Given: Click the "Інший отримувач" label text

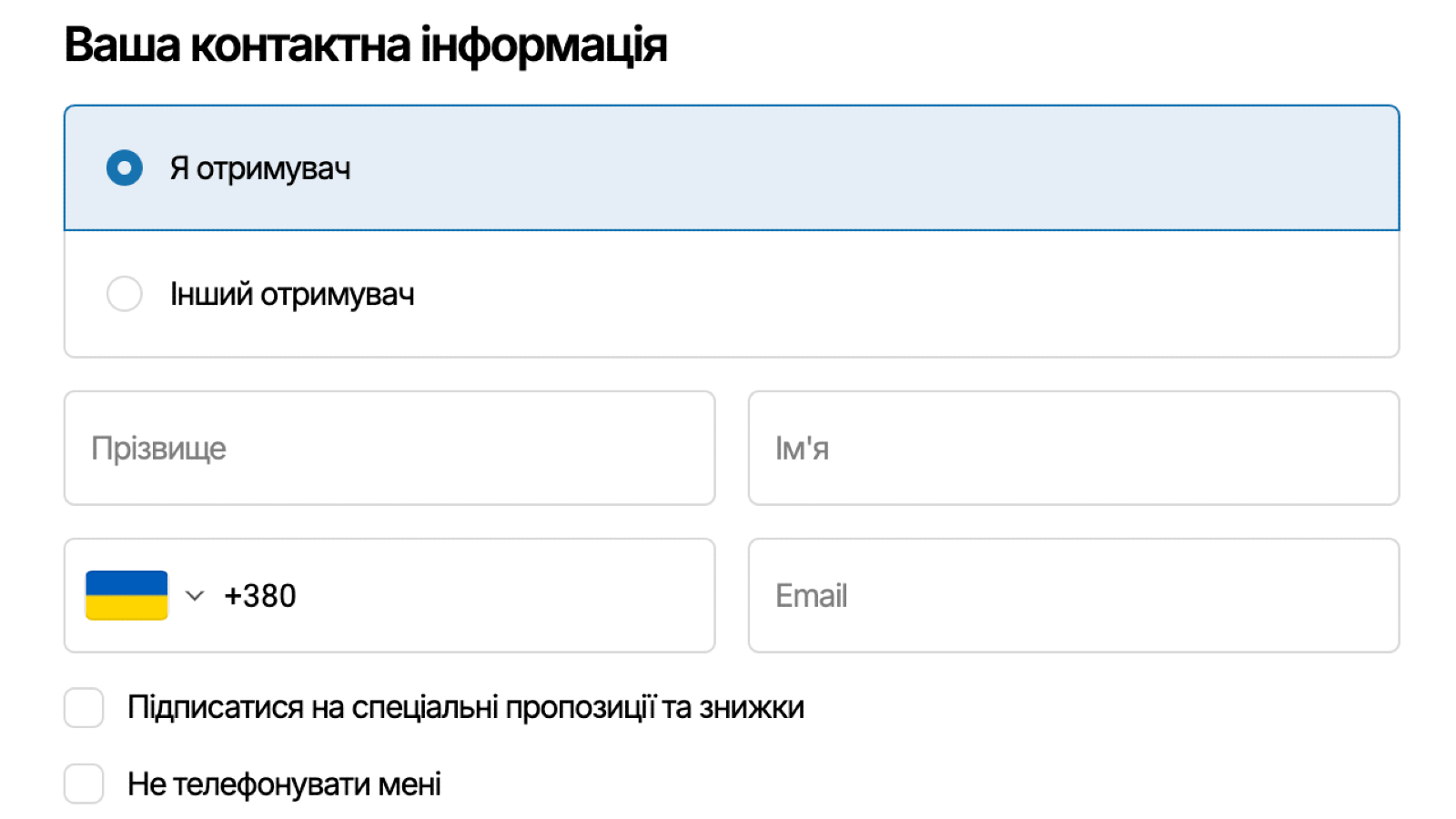Looking at the screenshot, I should click(x=292, y=295).
